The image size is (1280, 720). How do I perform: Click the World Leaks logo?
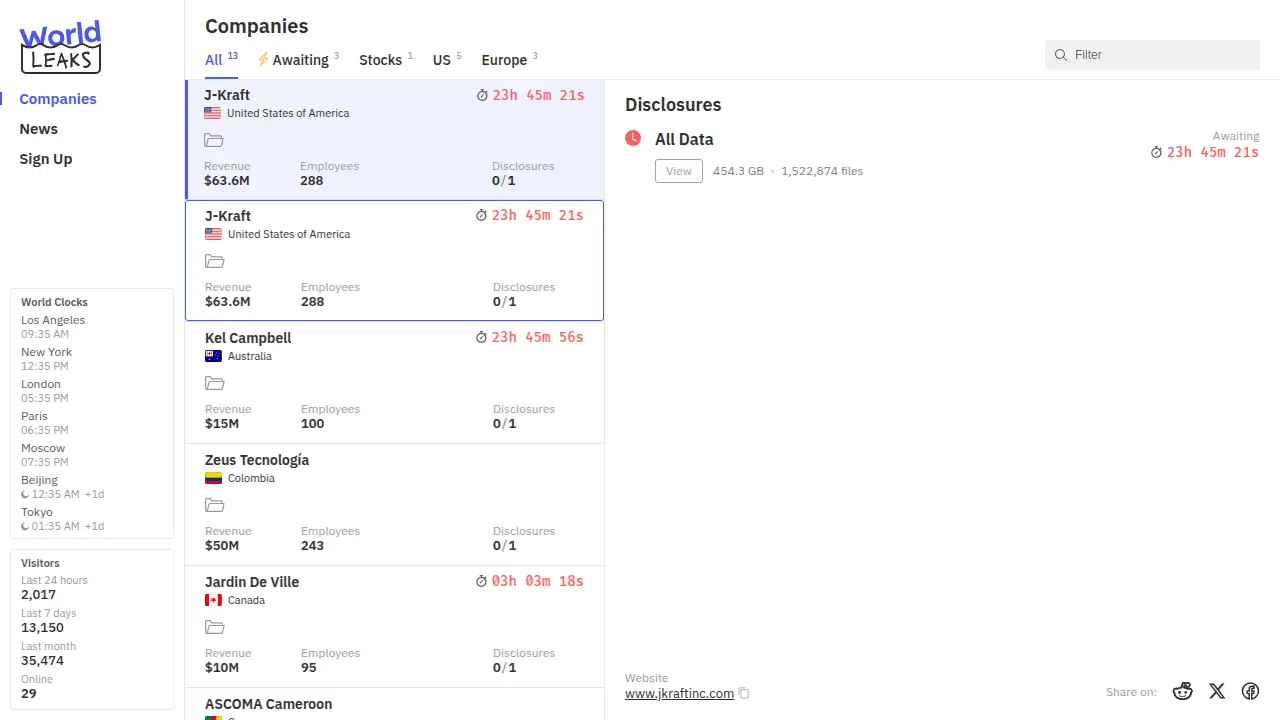coord(60,47)
